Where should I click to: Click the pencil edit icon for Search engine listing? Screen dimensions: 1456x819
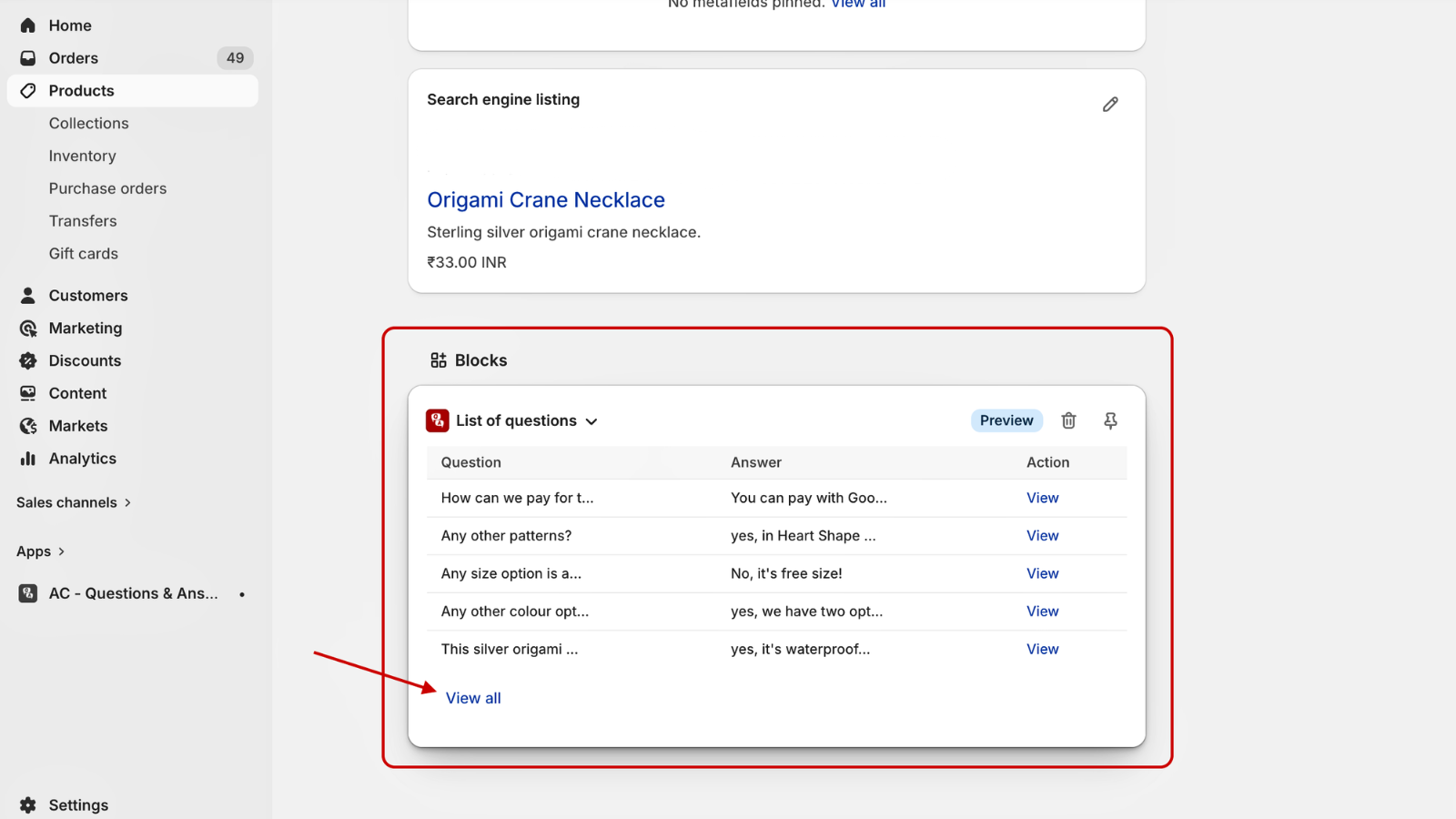1109,105
